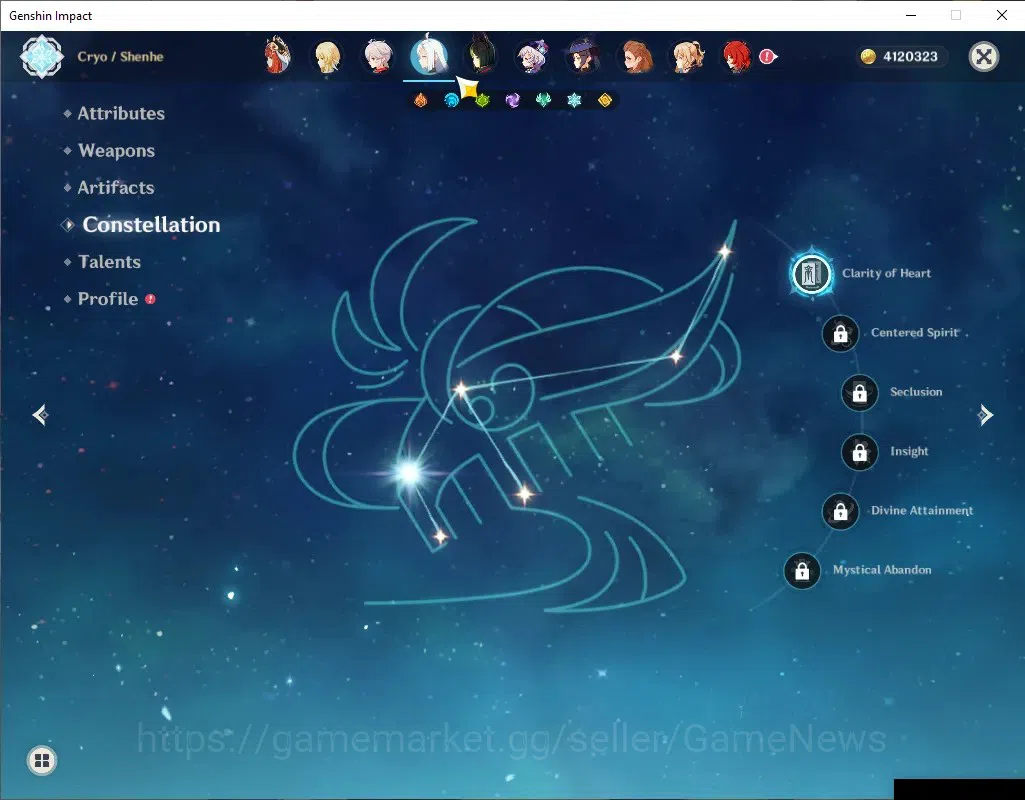1025x800 pixels.
Task: Go to next character with right arrow
Action: coord(985,415)
